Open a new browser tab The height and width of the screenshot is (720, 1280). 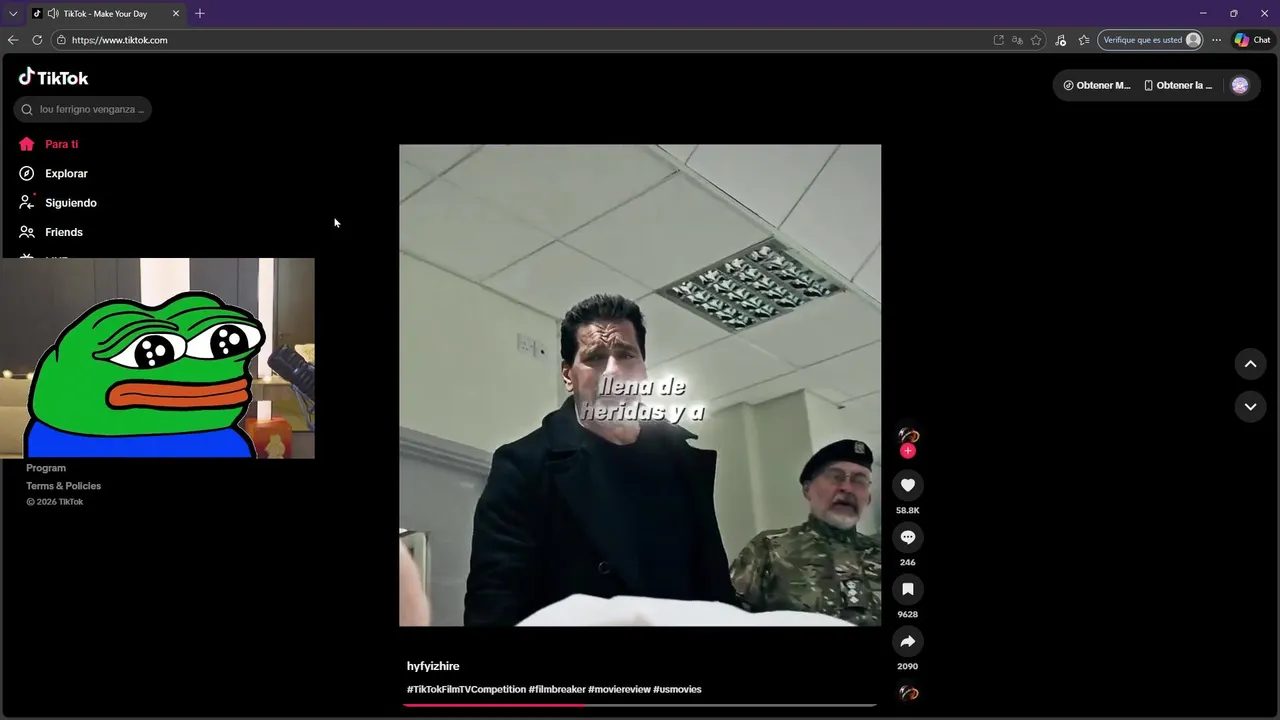[x=200, y=13]
